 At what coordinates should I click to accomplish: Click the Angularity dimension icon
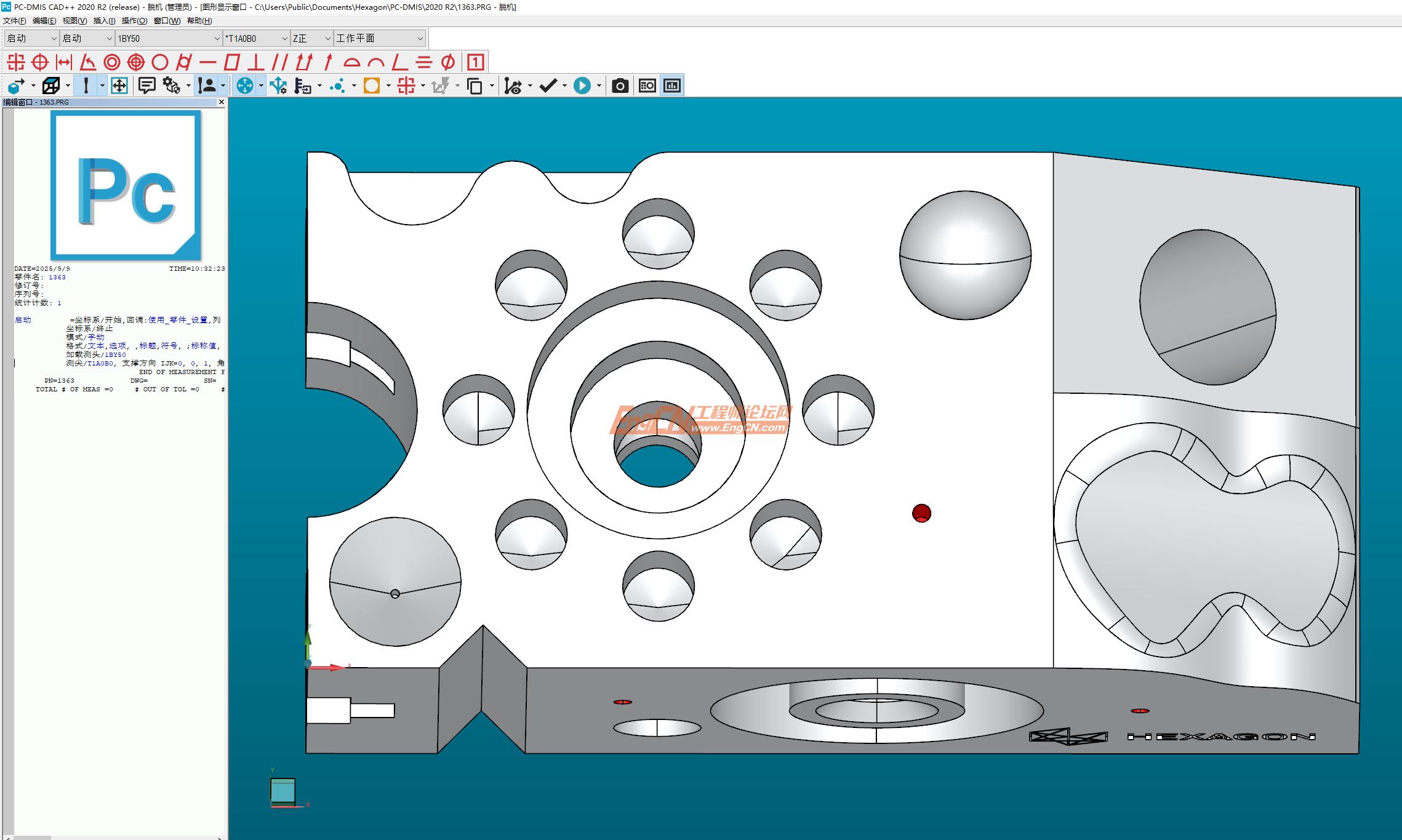coord(399,62)
